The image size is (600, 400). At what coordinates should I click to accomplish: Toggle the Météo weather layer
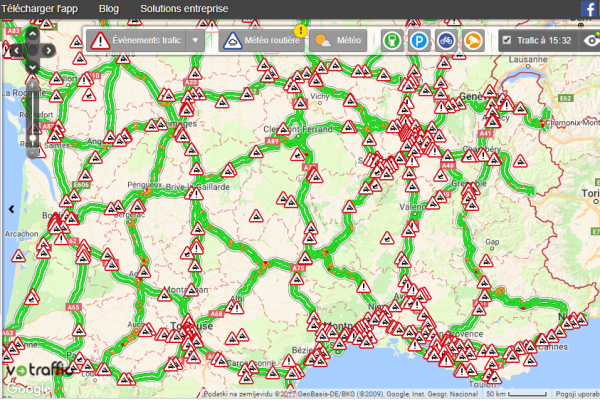(337, 41)
